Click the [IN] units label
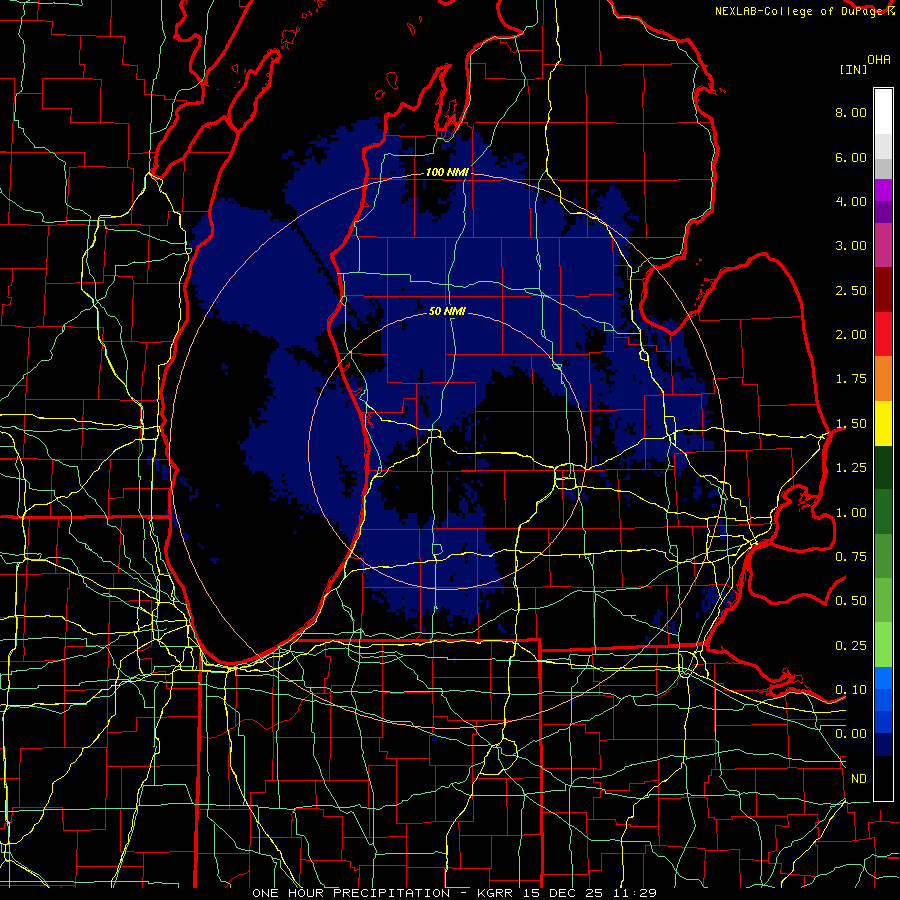 tap(853, 69)
